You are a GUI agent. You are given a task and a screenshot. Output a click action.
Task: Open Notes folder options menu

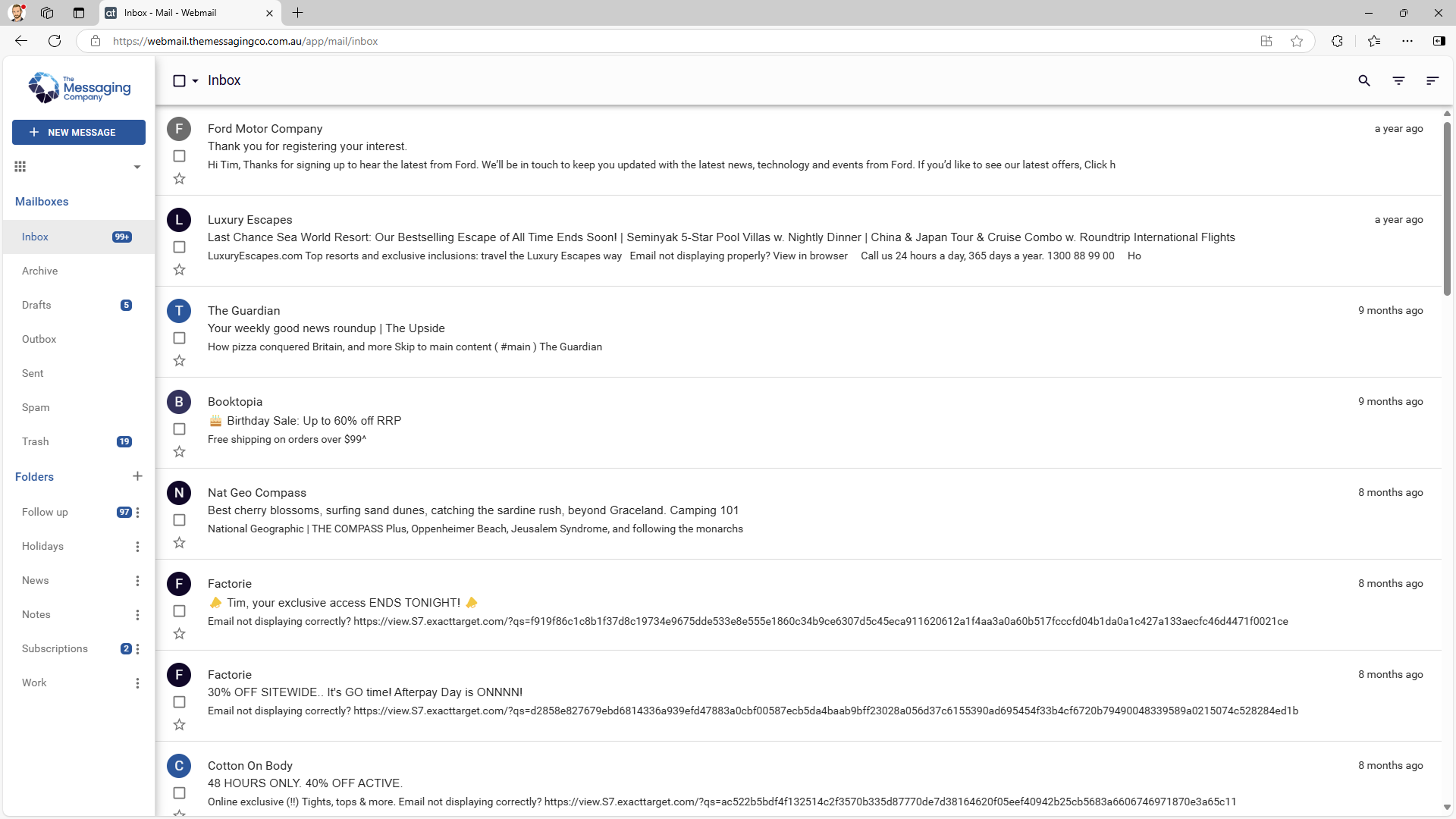[x=137, y=615]
